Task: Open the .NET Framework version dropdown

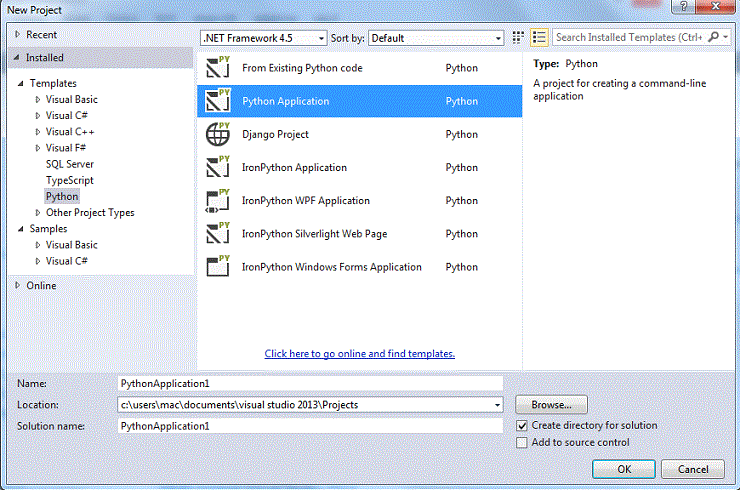Action: 264,38
